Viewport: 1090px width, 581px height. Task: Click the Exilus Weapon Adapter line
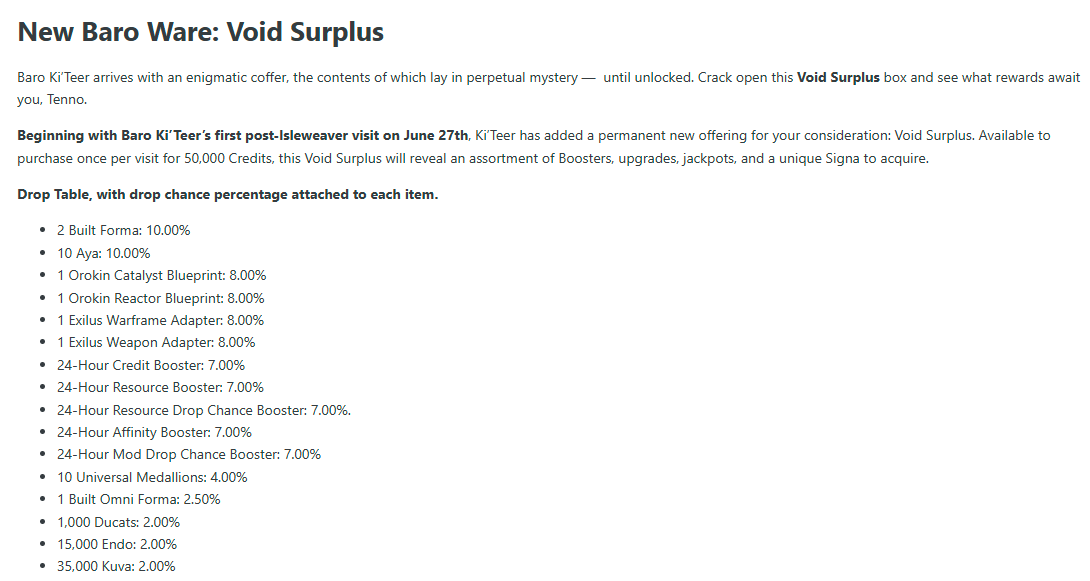pos(156,343)
